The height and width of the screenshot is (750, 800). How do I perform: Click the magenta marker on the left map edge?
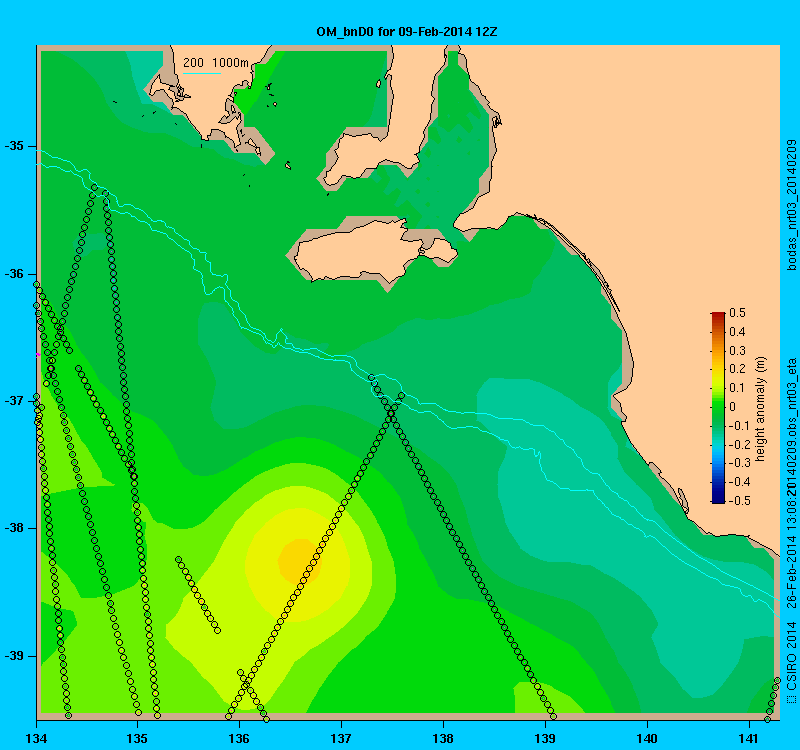[x=38, y=354]
